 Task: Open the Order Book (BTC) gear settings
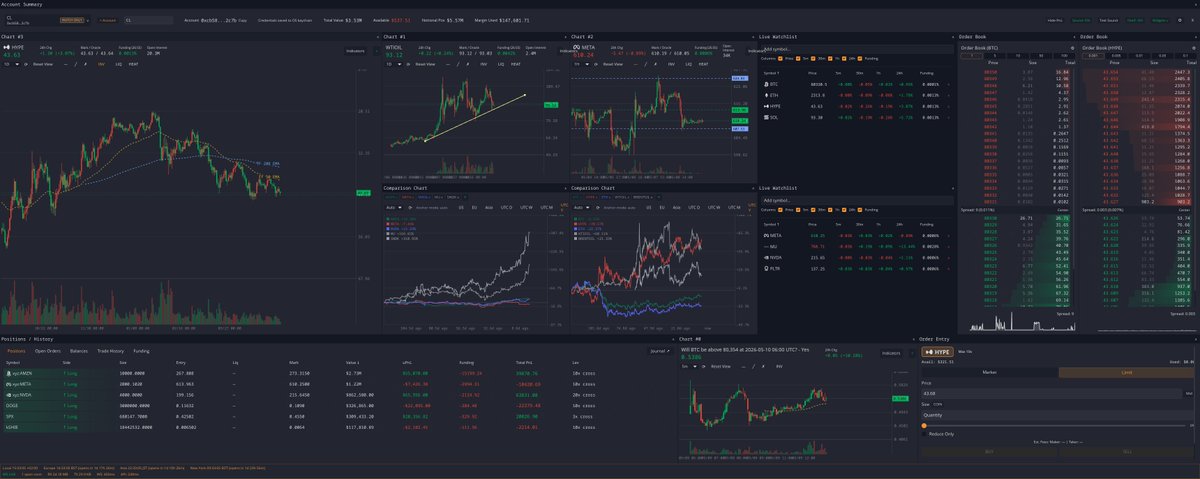(1072, 48)
